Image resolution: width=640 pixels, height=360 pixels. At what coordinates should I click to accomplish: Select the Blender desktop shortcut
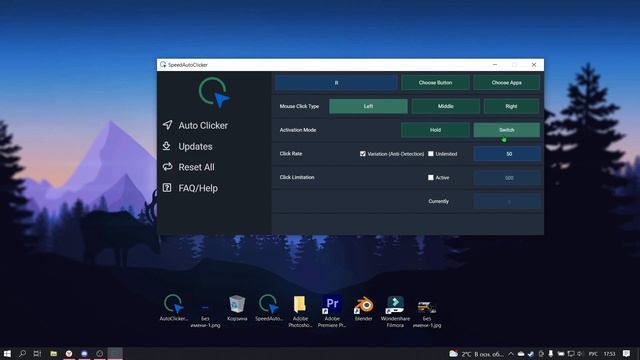[x=363, y=308]
